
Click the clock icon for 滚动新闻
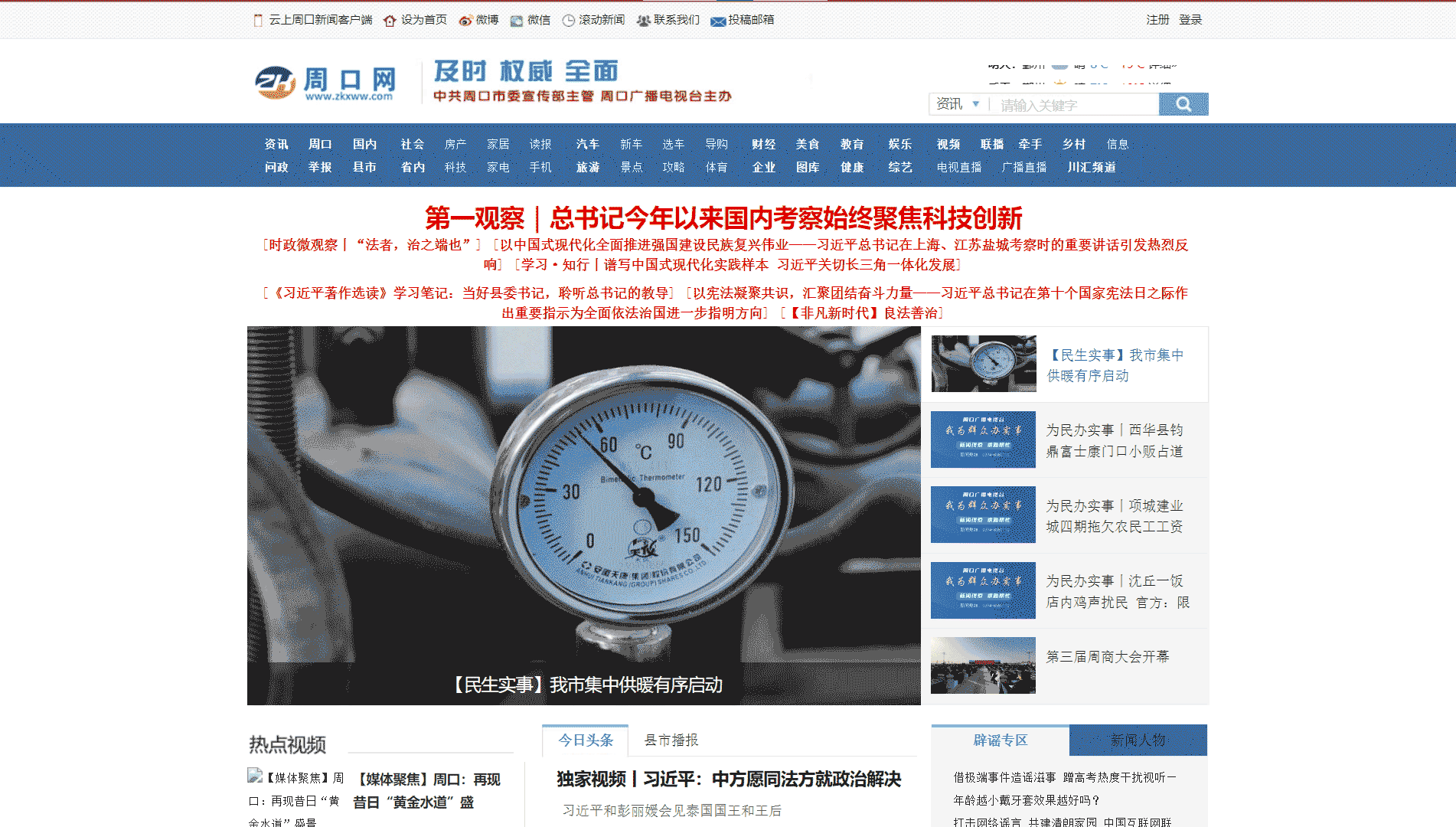[x=569, y=21]
